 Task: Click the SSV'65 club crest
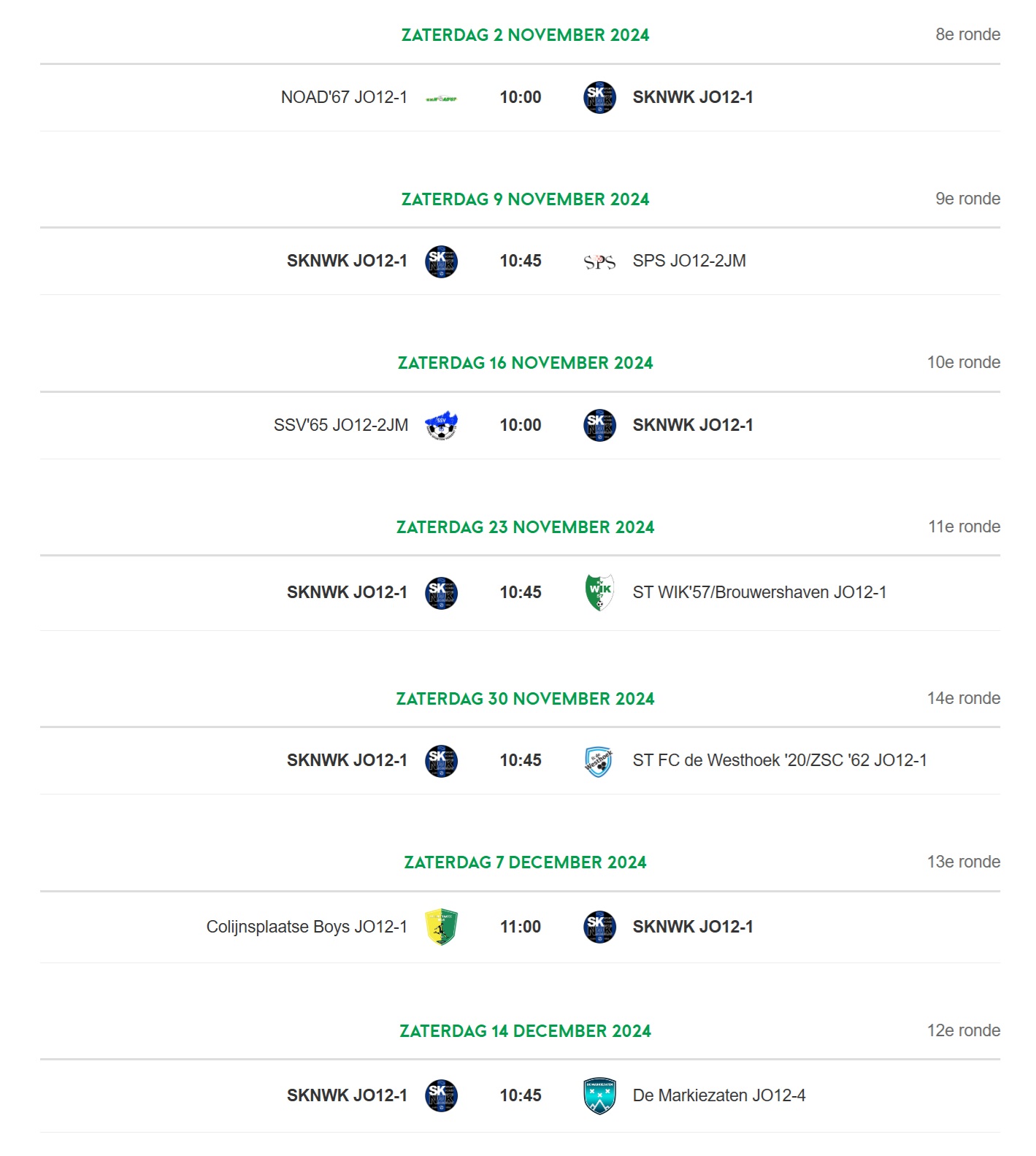(441, 426)
